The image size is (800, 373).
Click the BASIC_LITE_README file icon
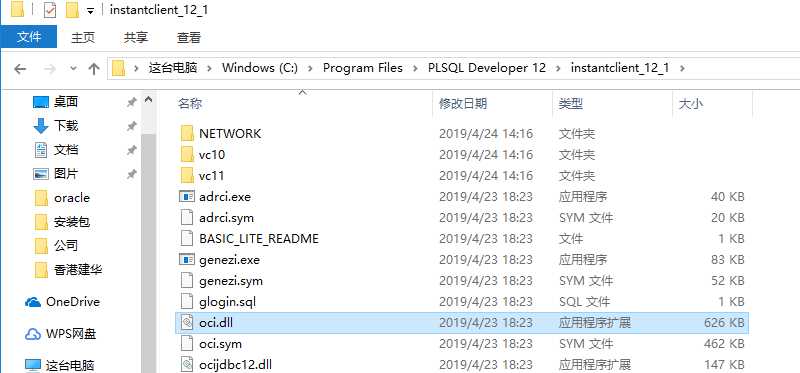click(187, 239)
